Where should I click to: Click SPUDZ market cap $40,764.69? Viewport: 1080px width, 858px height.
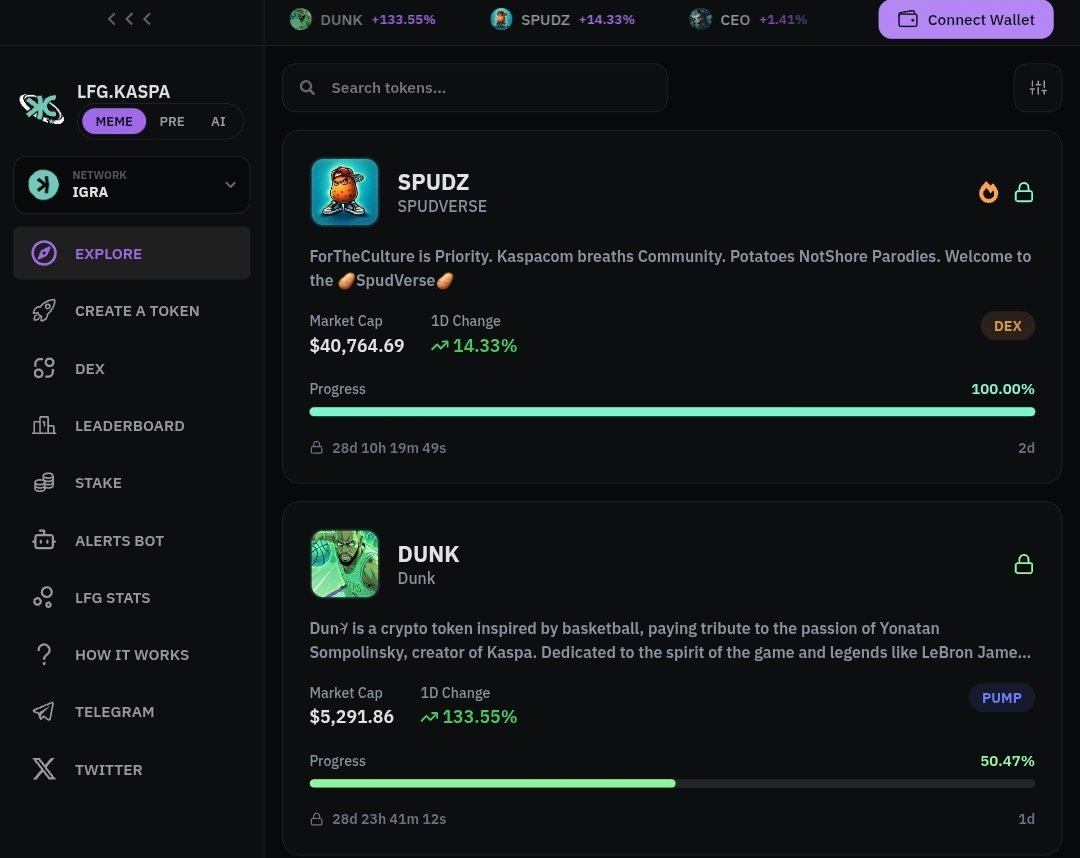click(x=357, y=345)
